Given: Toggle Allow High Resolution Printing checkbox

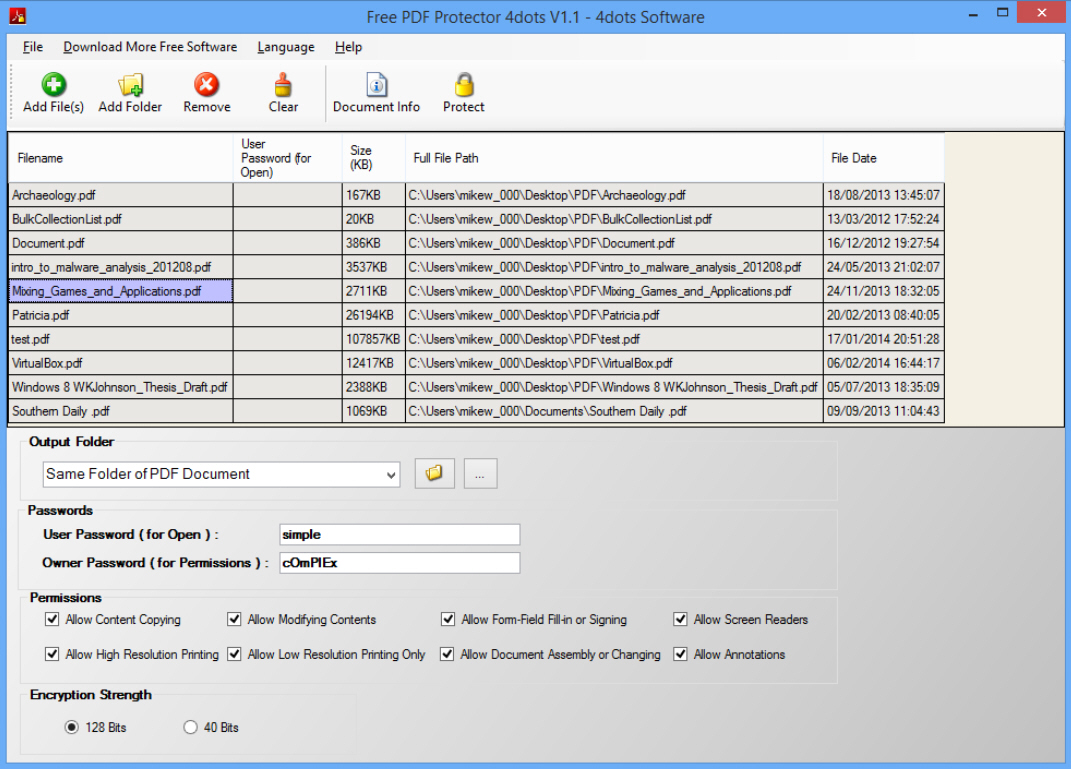Looking at the screenshot, I should coord(52,654).
